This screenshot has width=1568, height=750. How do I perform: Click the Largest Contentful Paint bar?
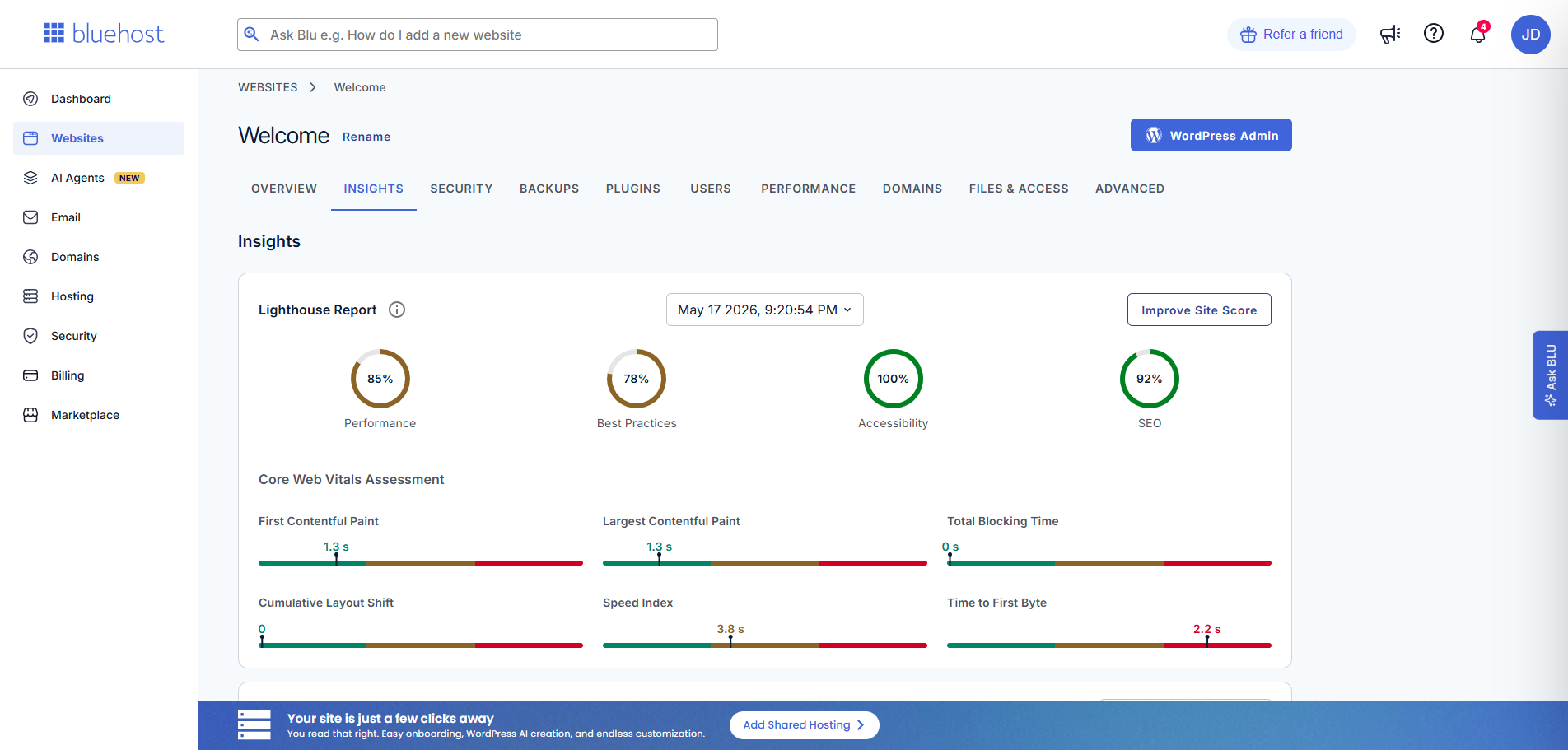(x=765, y=563)
